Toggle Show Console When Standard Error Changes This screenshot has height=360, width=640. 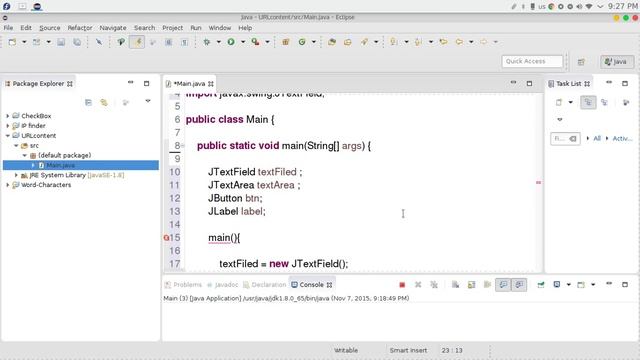coord(519,285)
